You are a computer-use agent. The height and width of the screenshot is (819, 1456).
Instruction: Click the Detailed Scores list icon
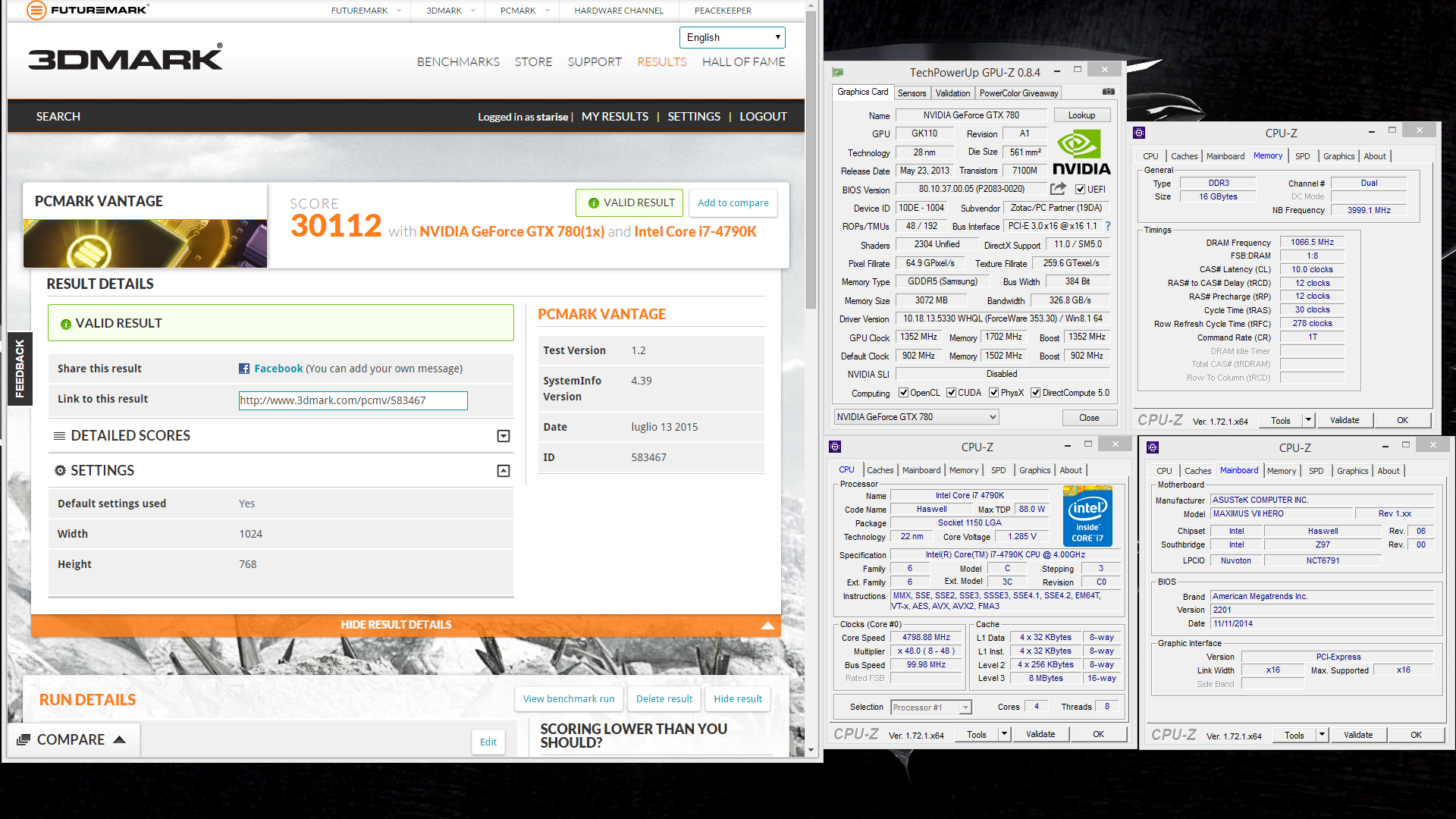point(59,436)
